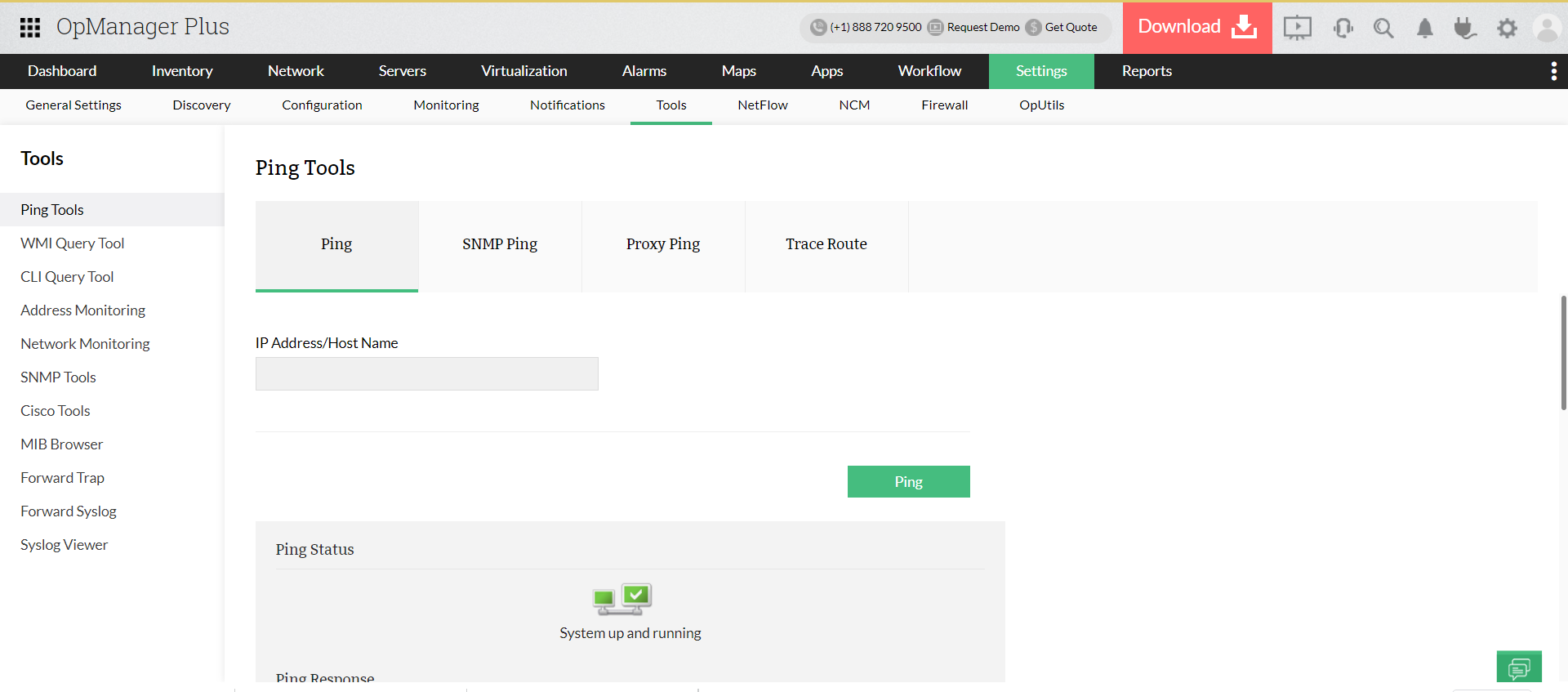Switch to the Trace Route tab
1568x692 pixels.
coord(826,246)
